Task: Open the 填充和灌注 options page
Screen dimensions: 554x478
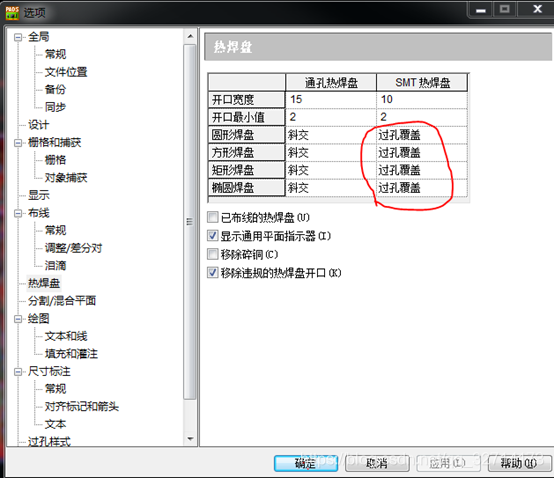Action: click(x=71, y=354)
